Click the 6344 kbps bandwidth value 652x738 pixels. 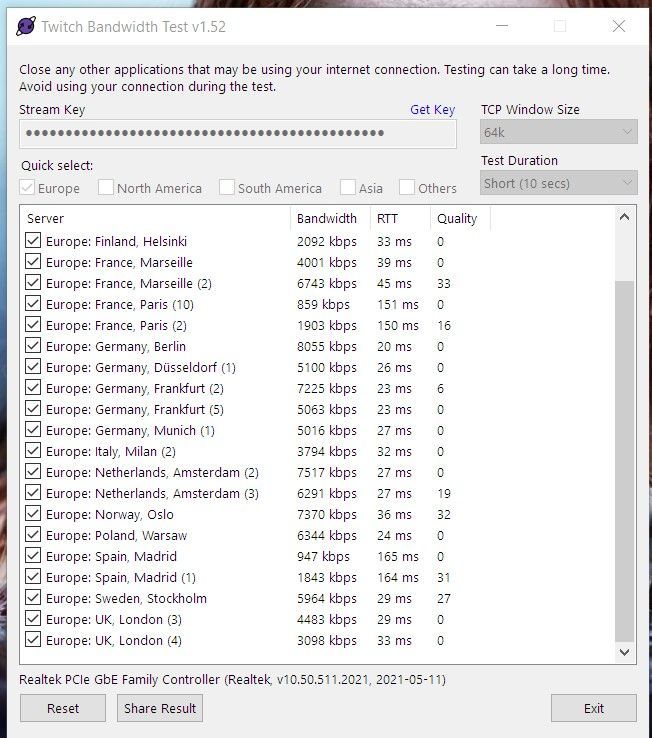coord(327,536)
